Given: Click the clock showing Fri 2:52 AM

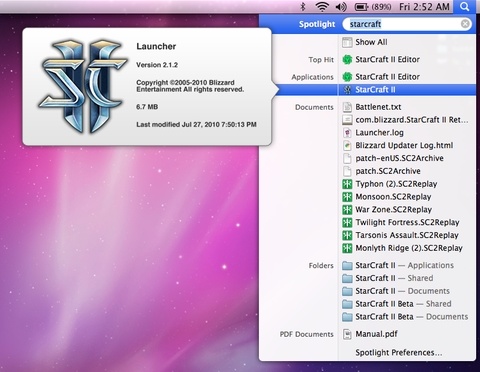Looking at the screenshot, I should pyautogui.click(x=424, y=7).
